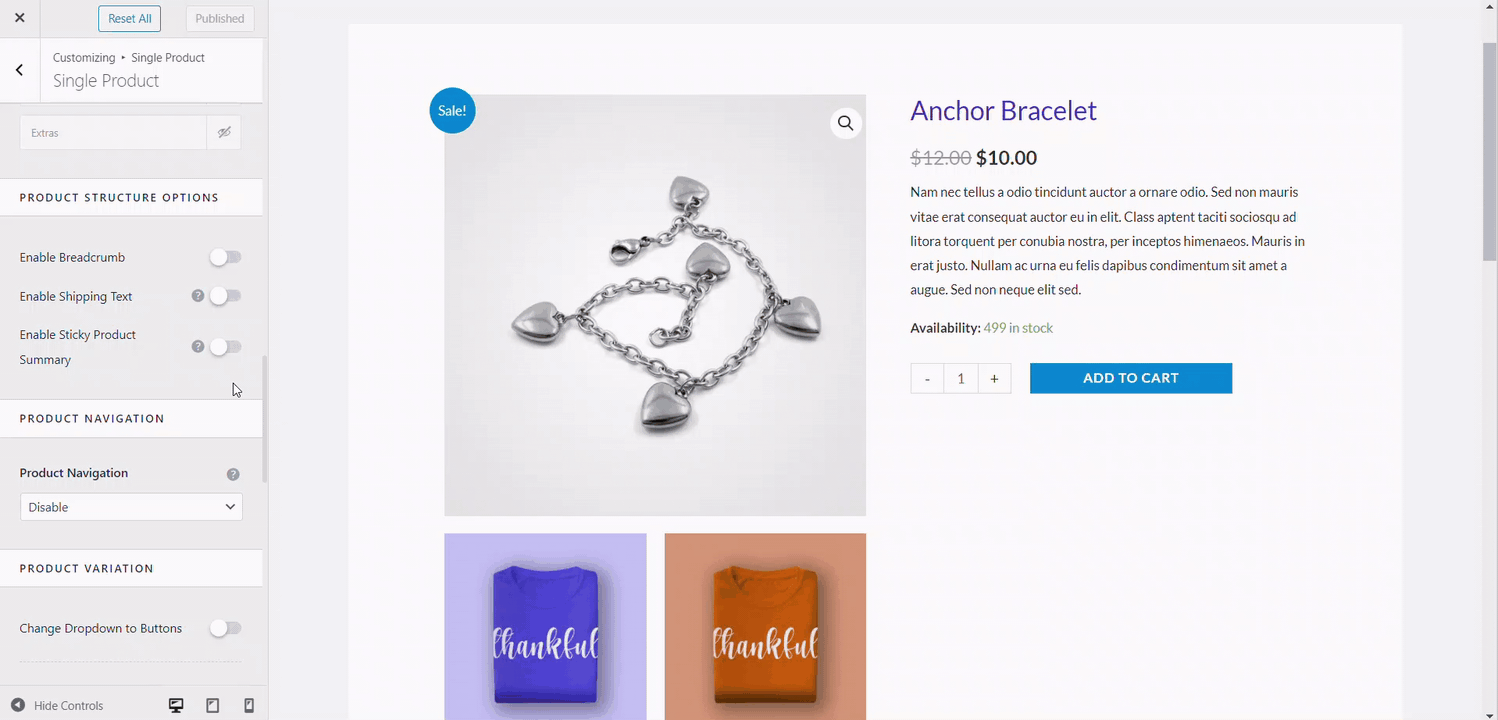
Task: Enable the Breadcrumb toggle
Action: (226, 257)
